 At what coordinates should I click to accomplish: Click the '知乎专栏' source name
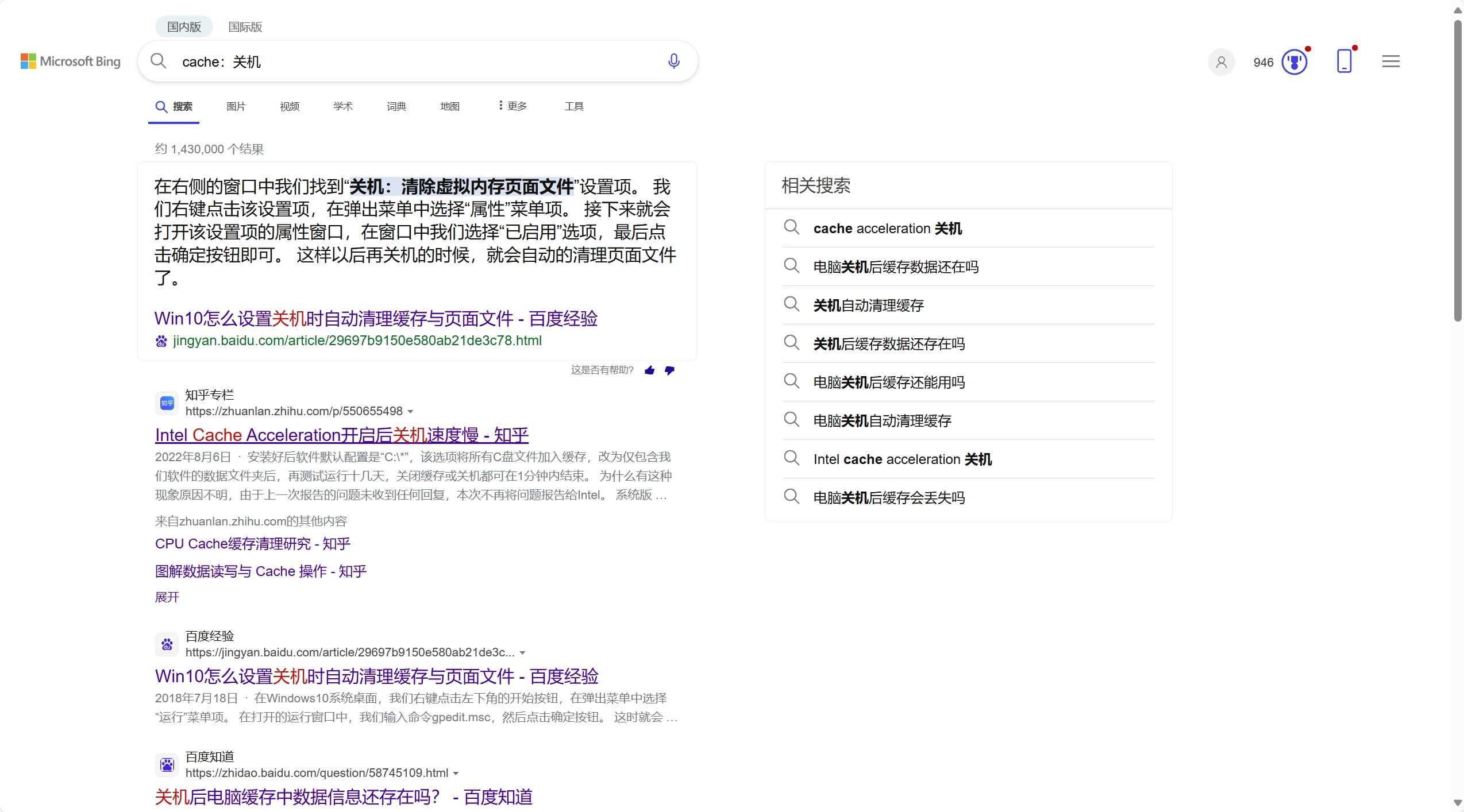tap(210, 395)
